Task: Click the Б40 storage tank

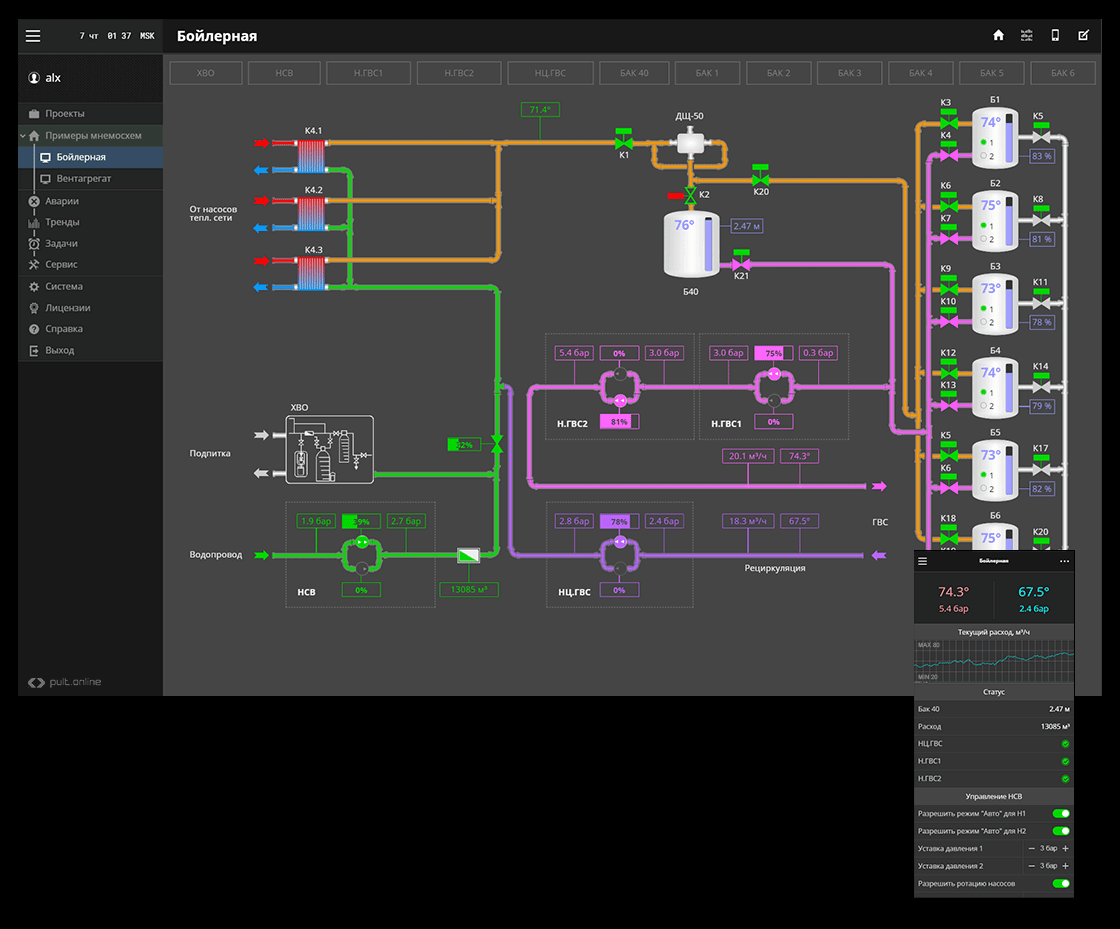Action: (x=691, y=245)
